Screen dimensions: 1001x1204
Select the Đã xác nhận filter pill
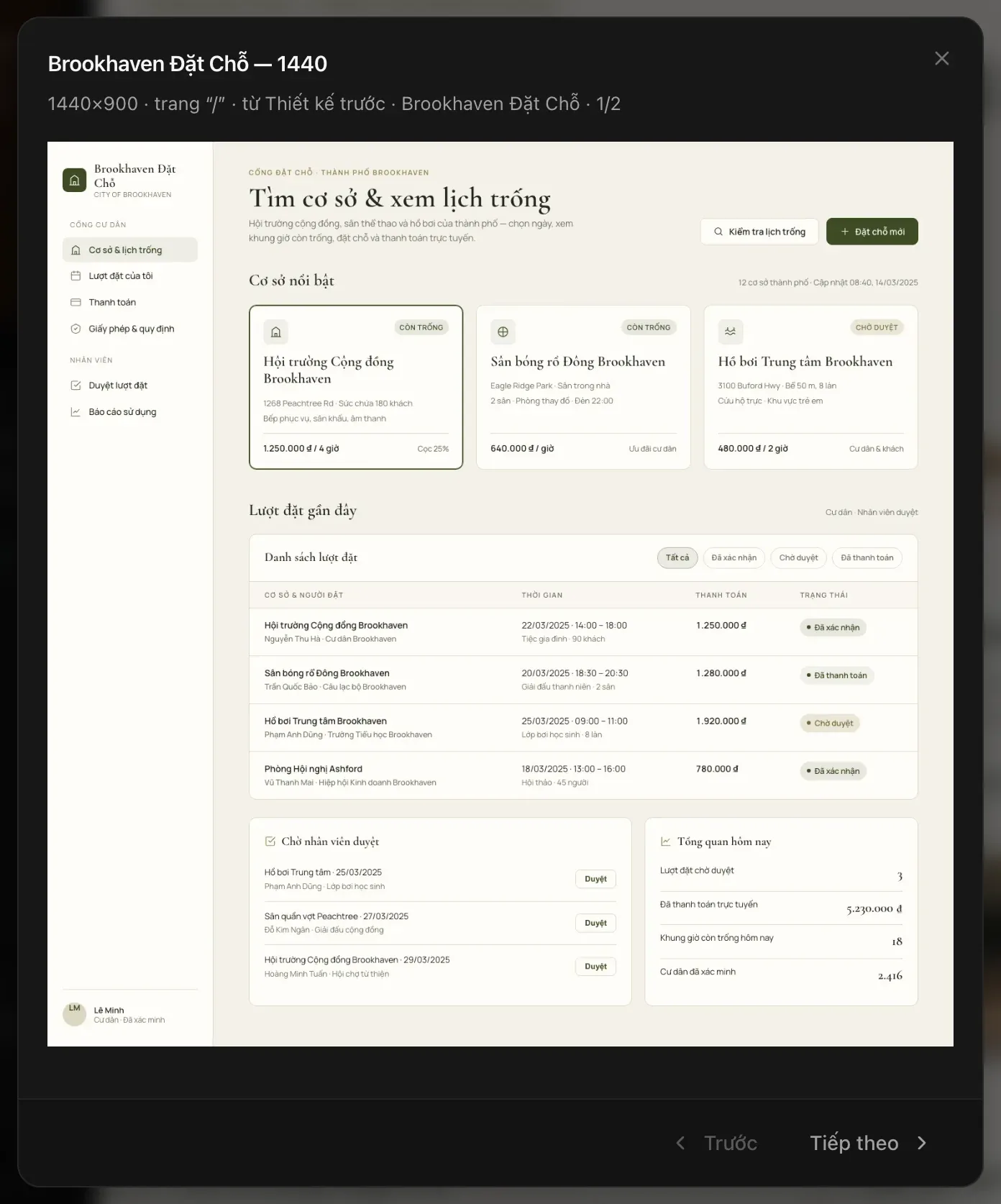point(733,558)
